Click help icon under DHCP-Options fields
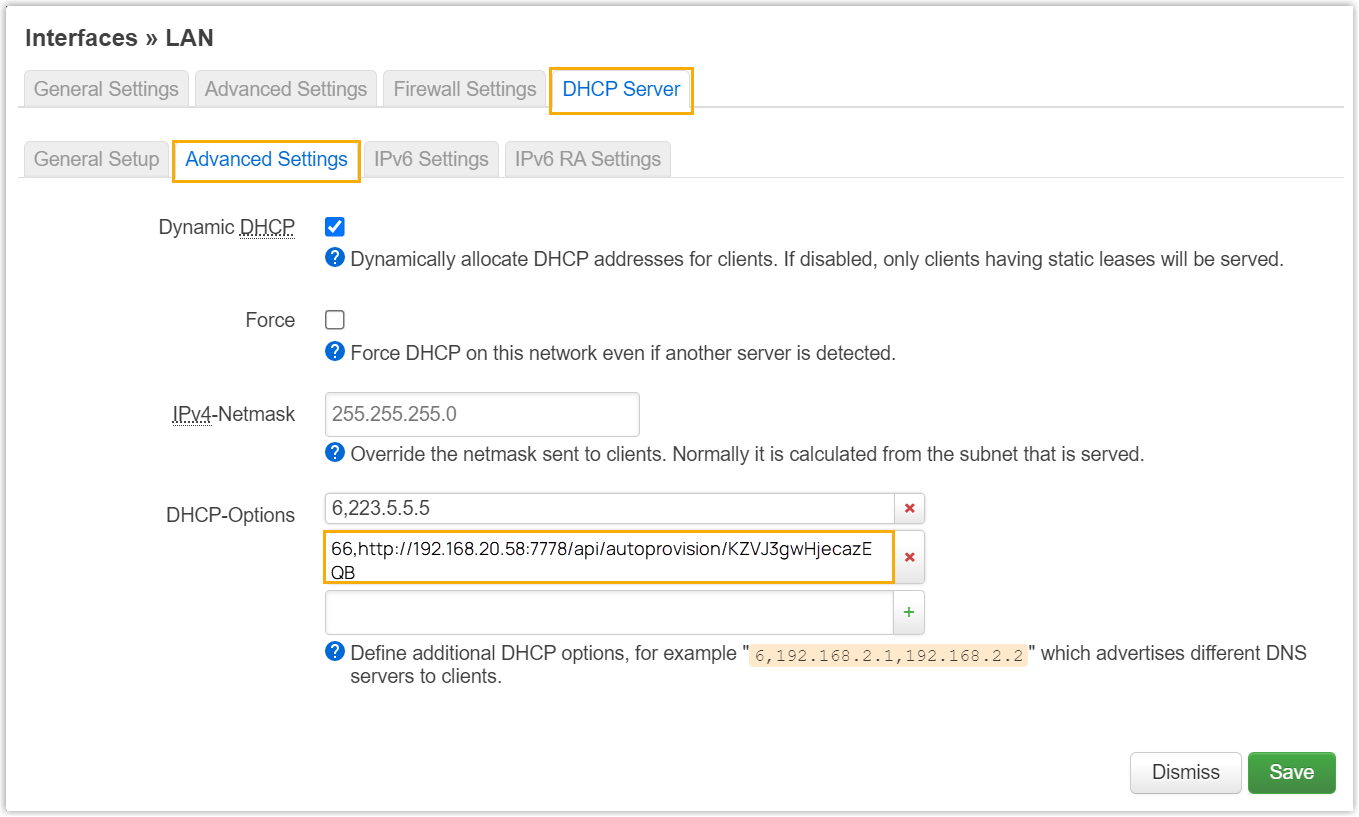This screenshot has height=817, width=1359. 336,652
